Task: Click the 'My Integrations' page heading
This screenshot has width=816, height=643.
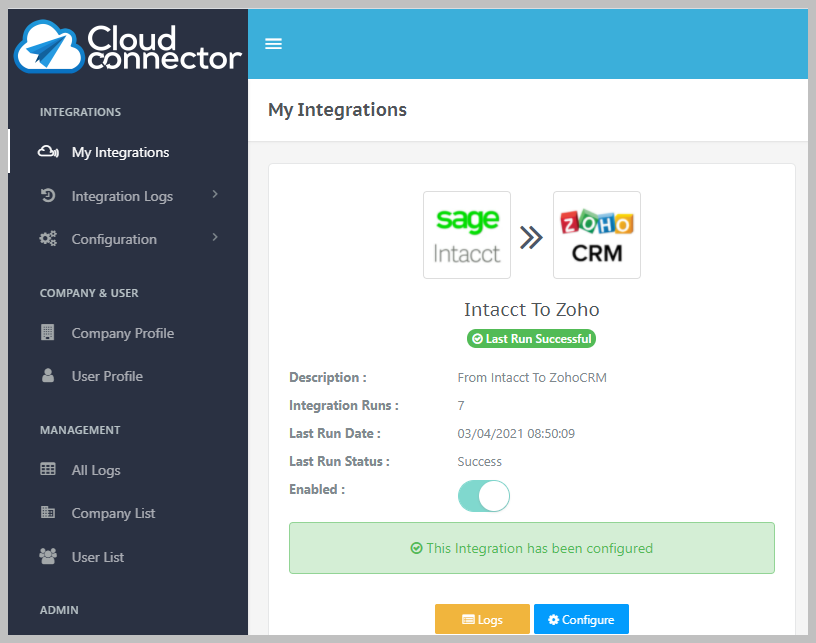Action: click(x=337, y=110)
